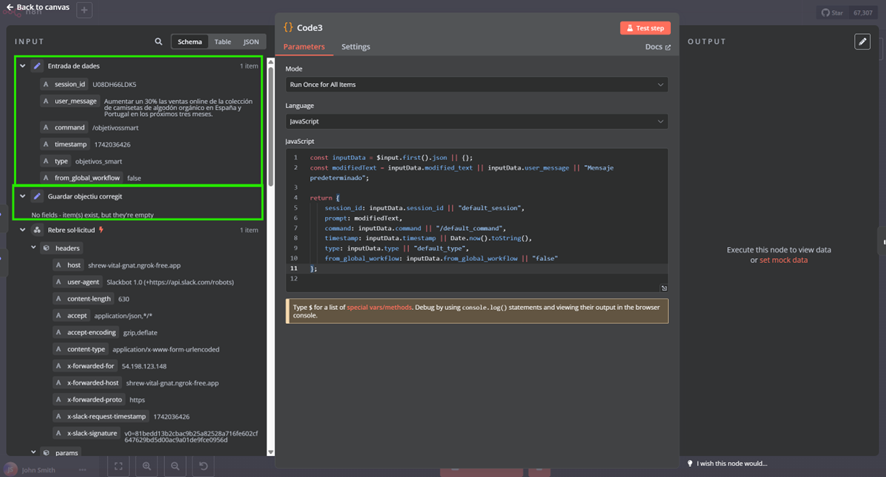Click the search icon in Input panel

point(158,42)
